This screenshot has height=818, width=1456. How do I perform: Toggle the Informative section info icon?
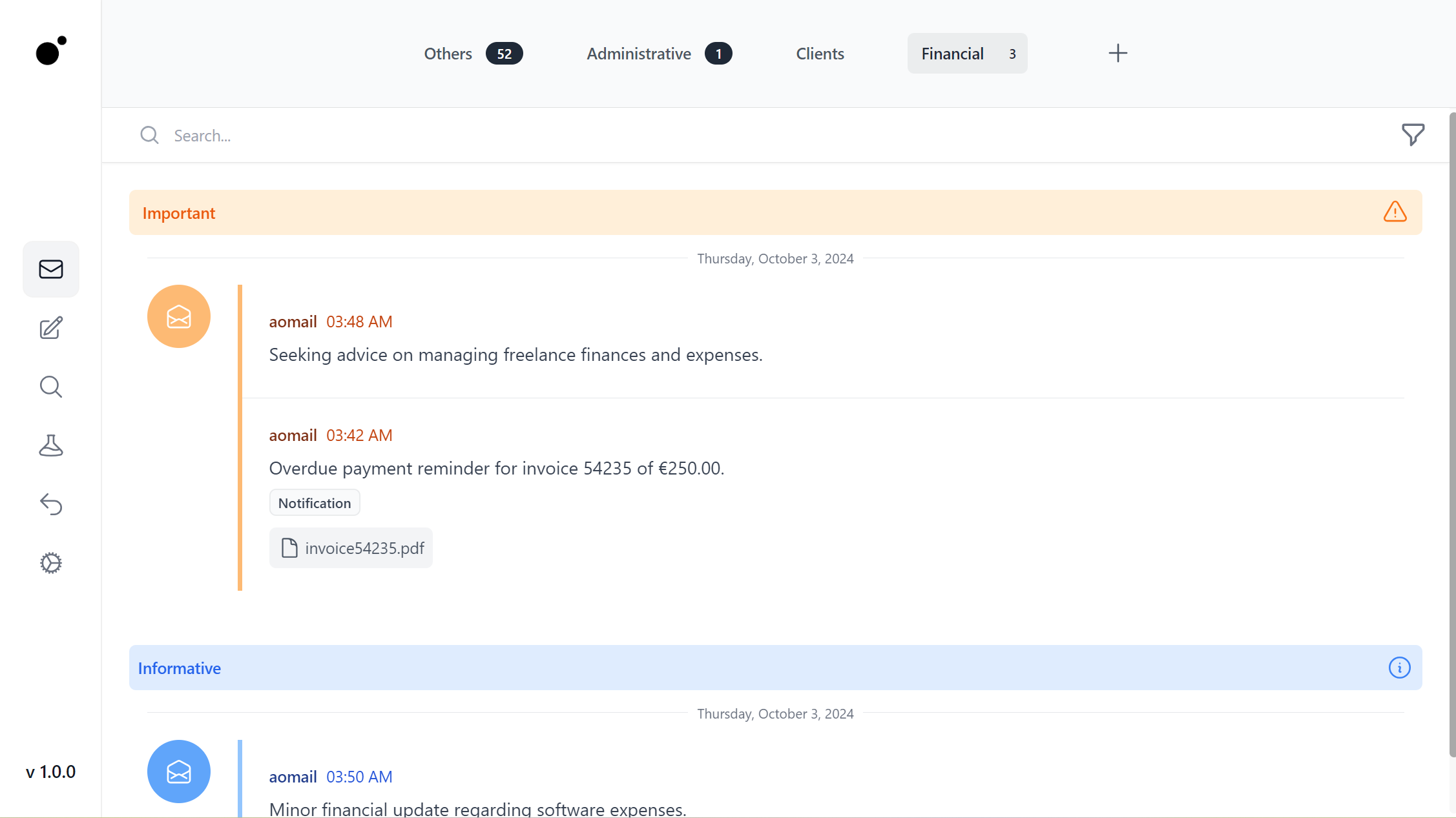click(1399, 668)
